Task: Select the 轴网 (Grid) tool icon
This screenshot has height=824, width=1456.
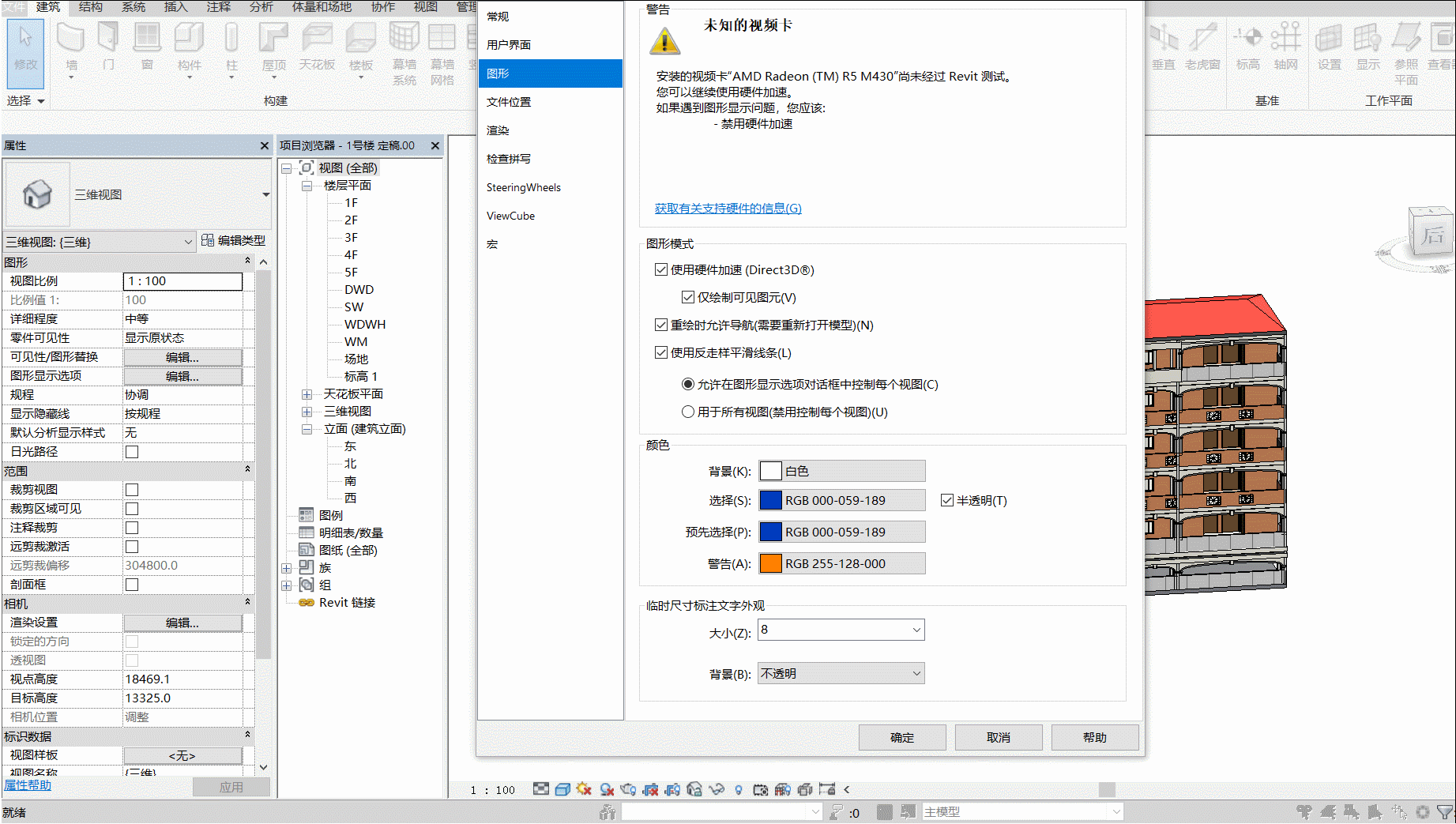Action: coord(1286,38)
